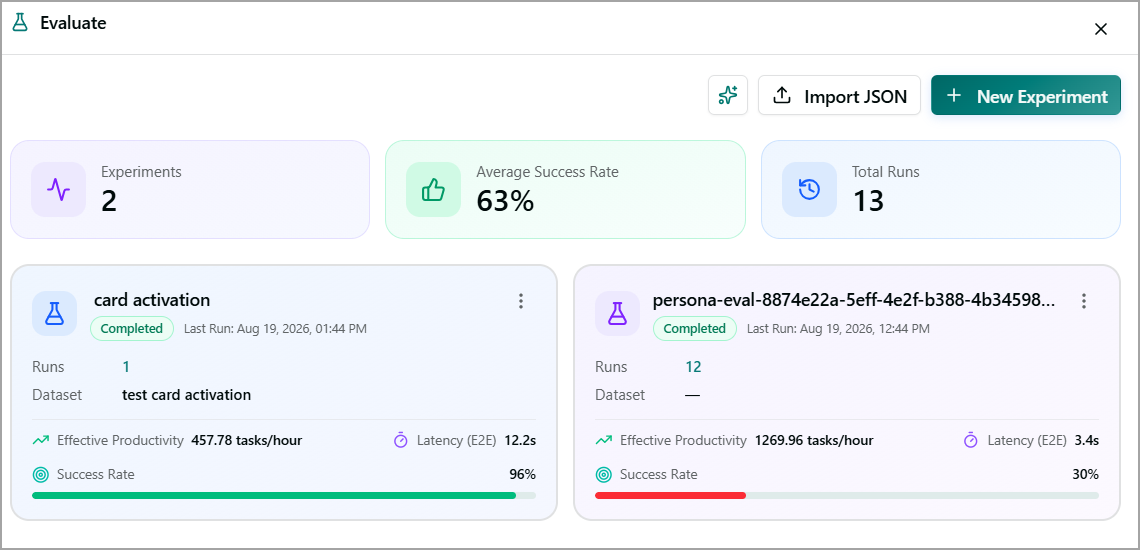Click the Experiments count 2
The image size is (1140, 550).
[109, 201]
